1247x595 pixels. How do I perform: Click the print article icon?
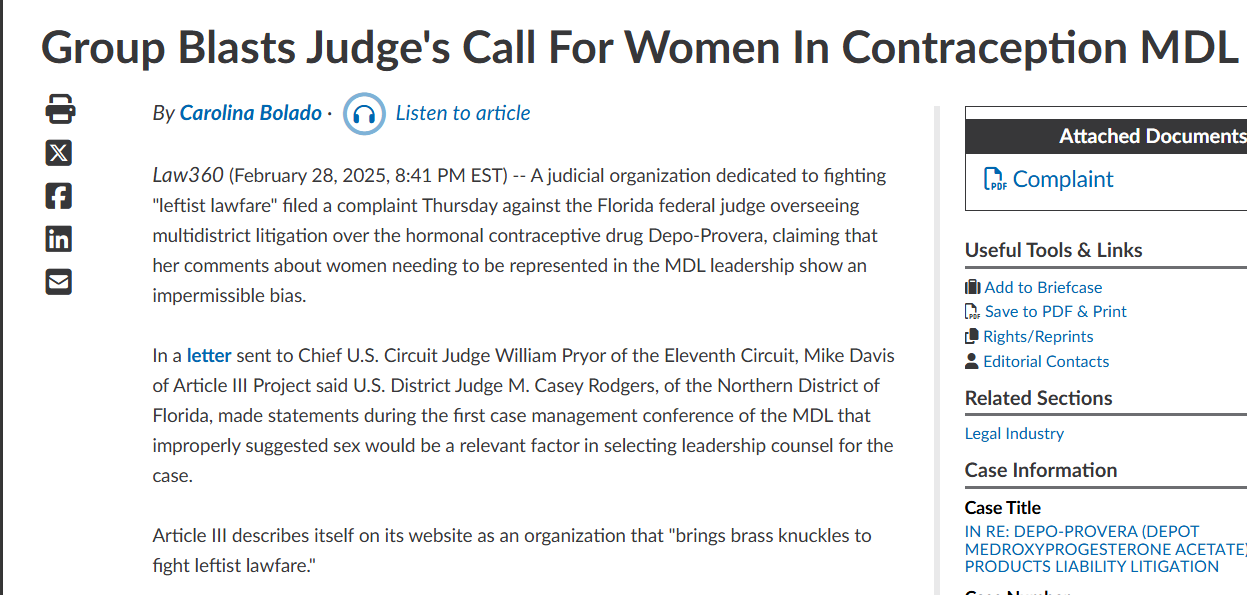[60, 108]
